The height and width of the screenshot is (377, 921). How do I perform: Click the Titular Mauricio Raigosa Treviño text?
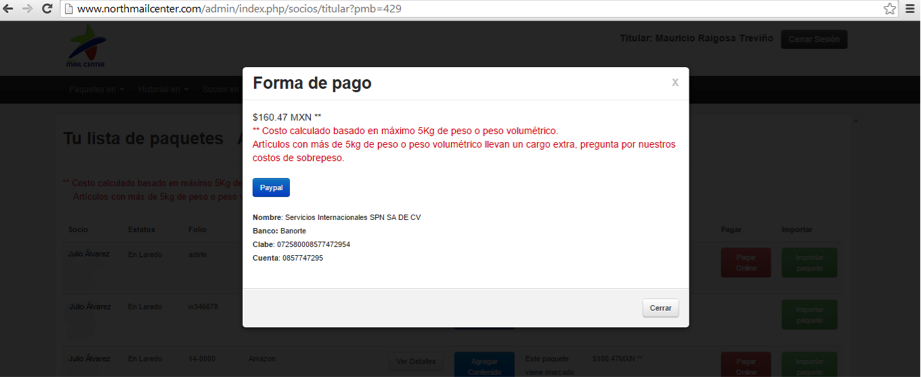coord(696,38)
